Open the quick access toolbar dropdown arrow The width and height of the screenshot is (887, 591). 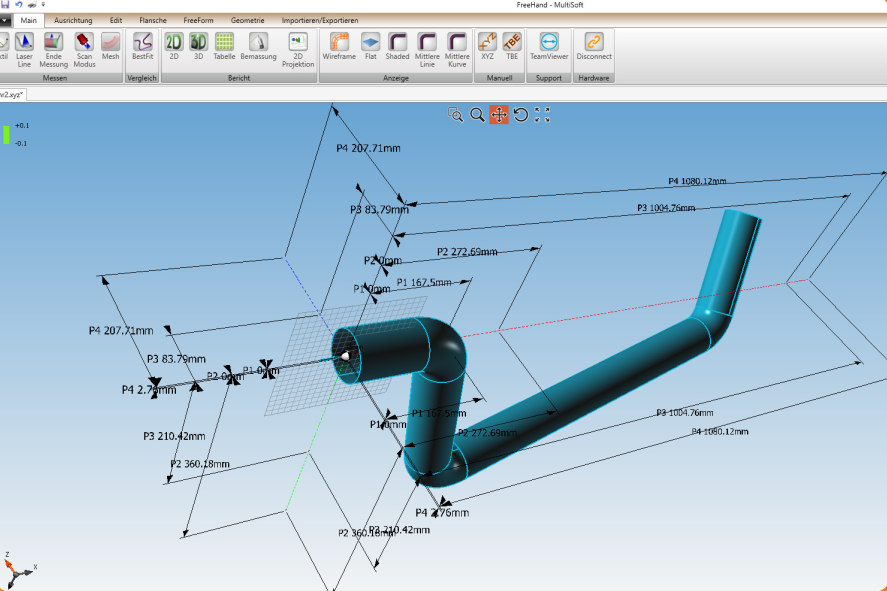pos(43,5)
